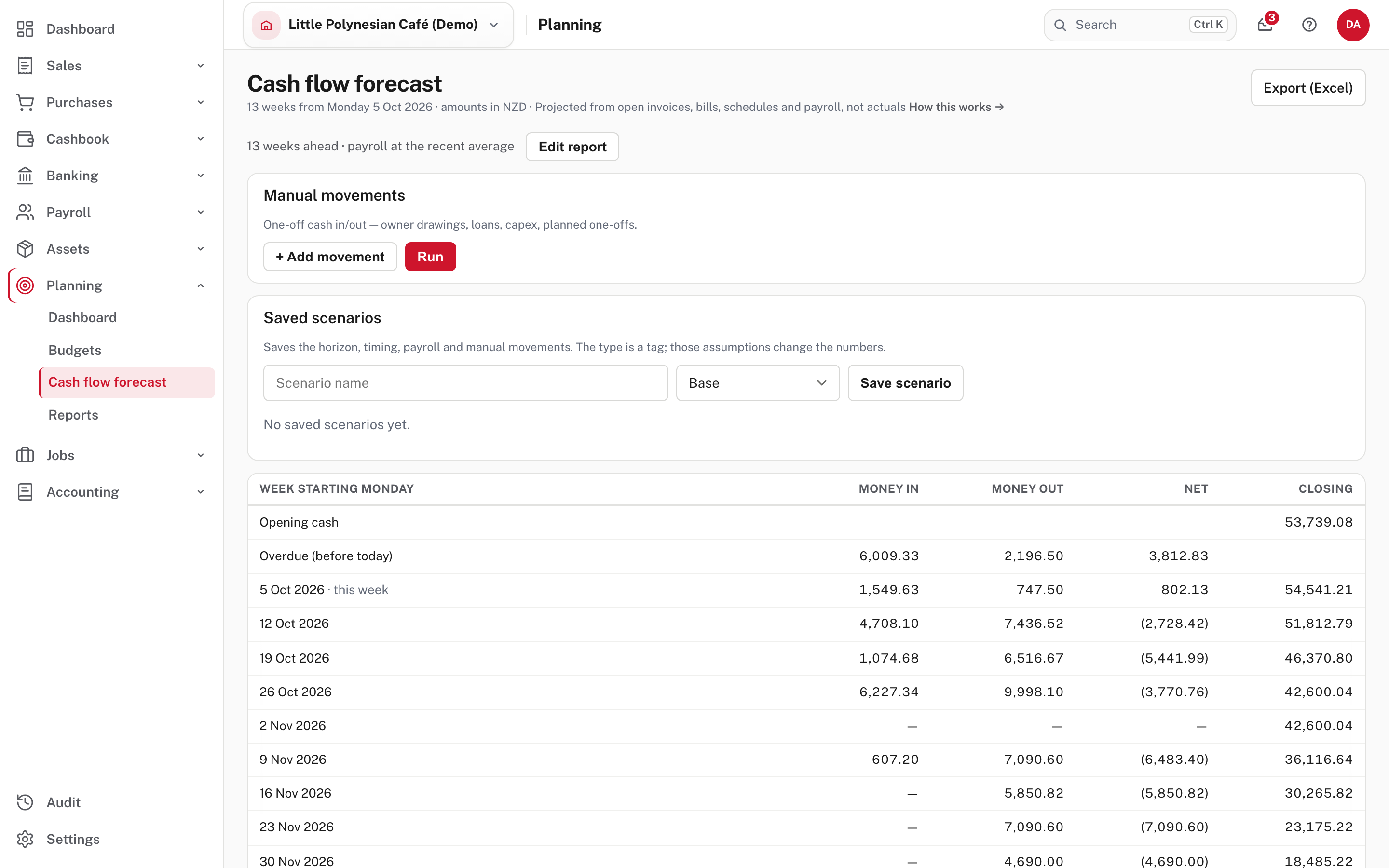
Task: Click the Ctrl K shortcut badge
Action: (x=1208, y=25)
